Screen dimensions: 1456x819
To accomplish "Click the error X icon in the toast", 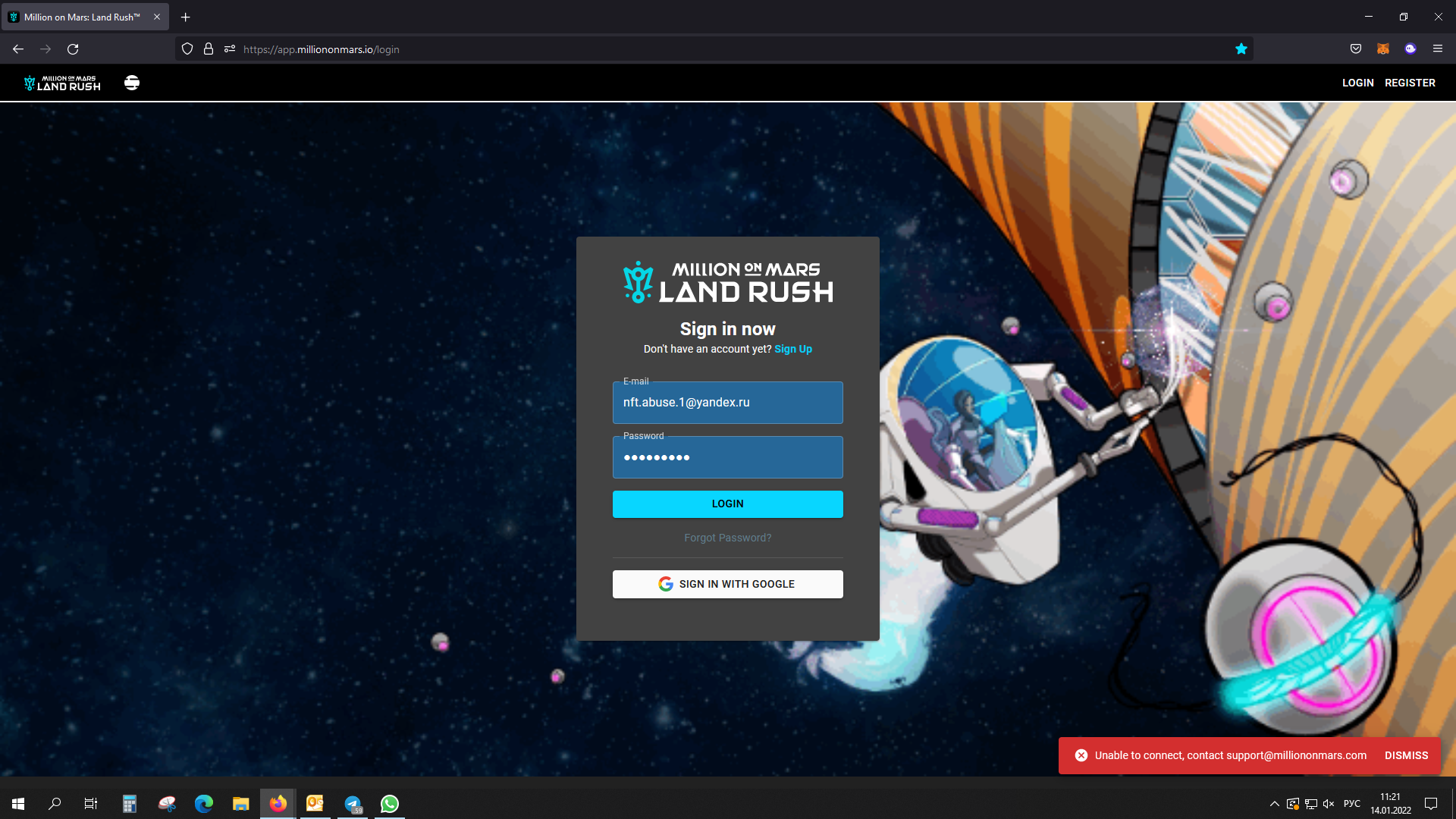I will pos(1081,755).
